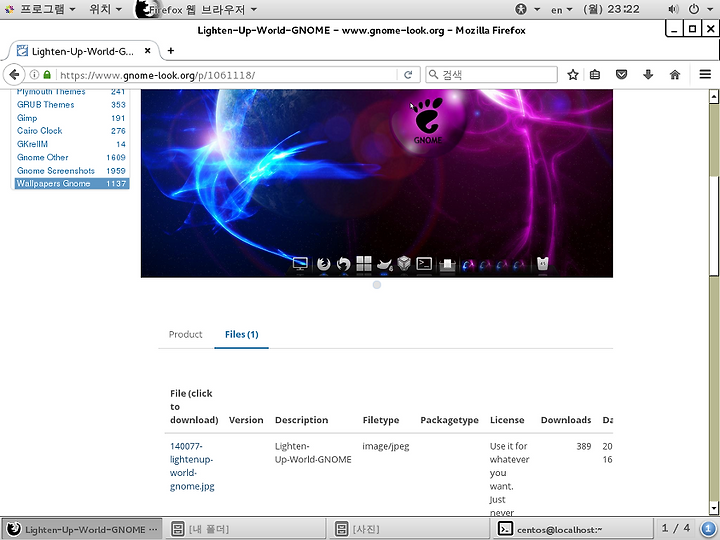Image resolution: width=720 pixels, height=540 pixels.
Task: Open the clock showing (월) 23:22
Action: tap(611, 9)
